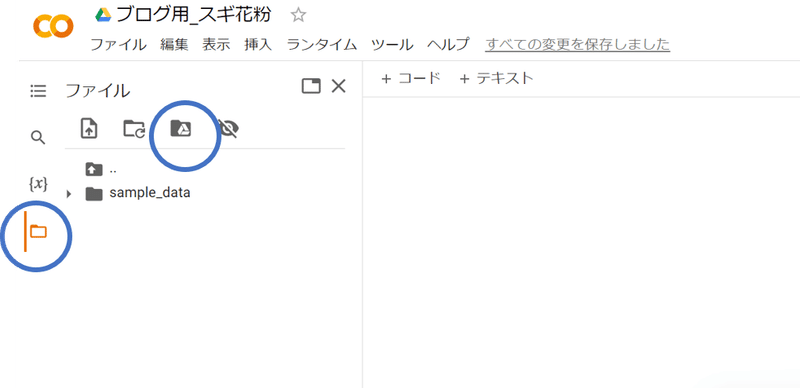Open files panel in new tab icon
Image resolution: width=800 pixels, height=388 pixels.
coord(311,86)
